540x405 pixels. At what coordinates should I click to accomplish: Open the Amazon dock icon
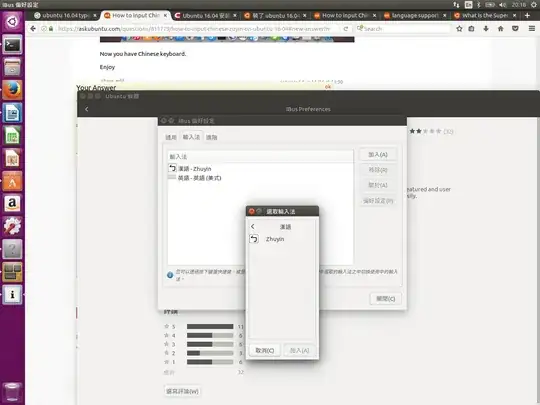click(x=12, y=204)
